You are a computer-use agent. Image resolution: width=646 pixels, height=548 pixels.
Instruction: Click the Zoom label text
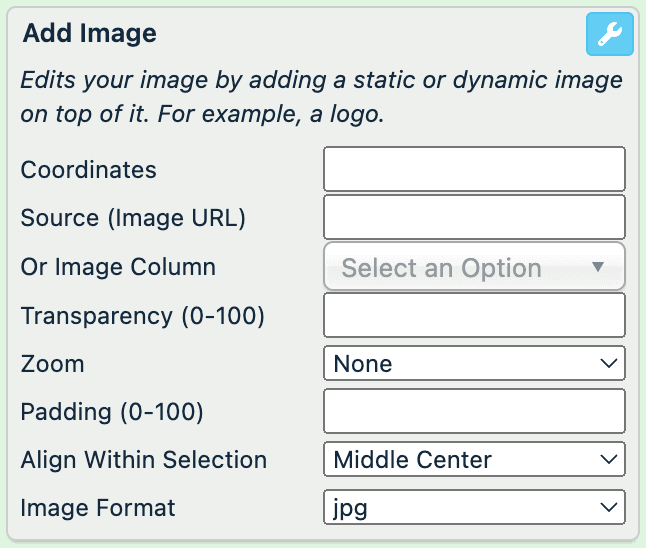click(x=52, y=364)
